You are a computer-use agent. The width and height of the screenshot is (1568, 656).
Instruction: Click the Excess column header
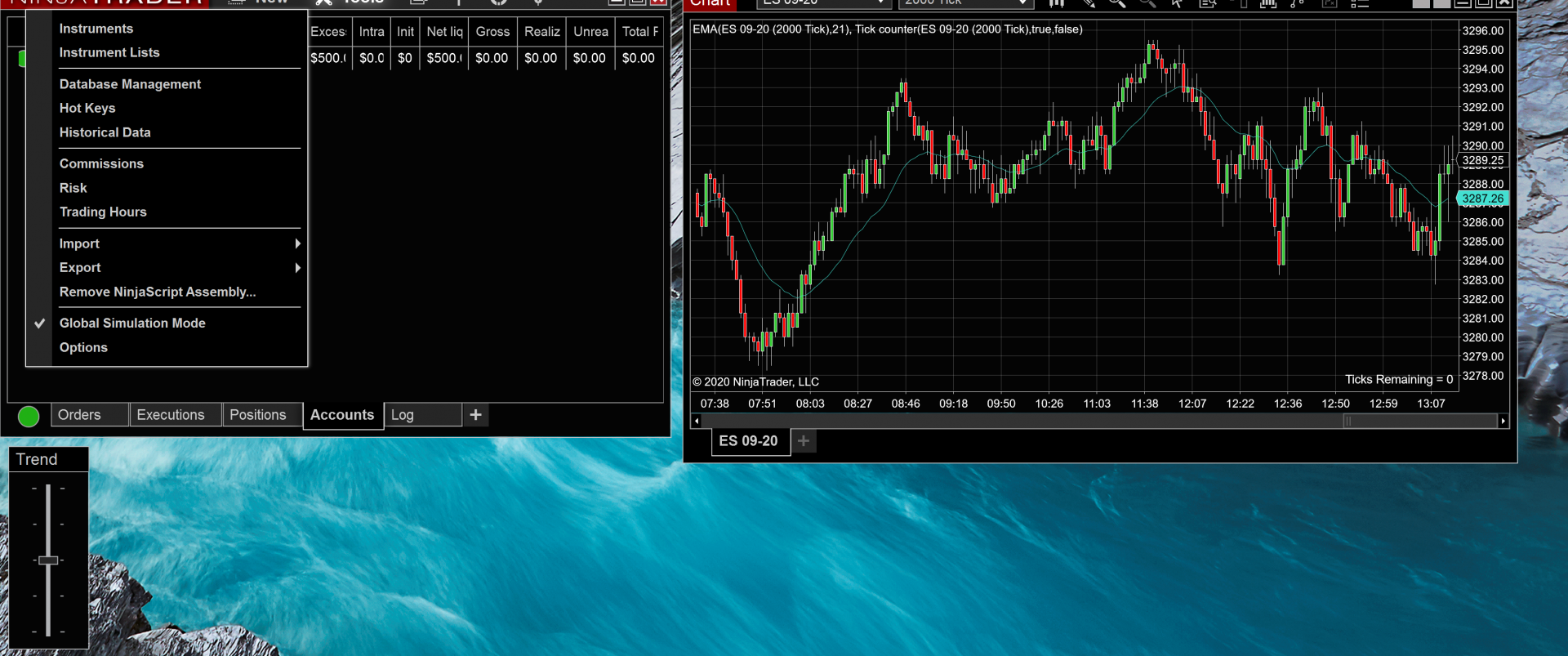click(x=328, y=32)
